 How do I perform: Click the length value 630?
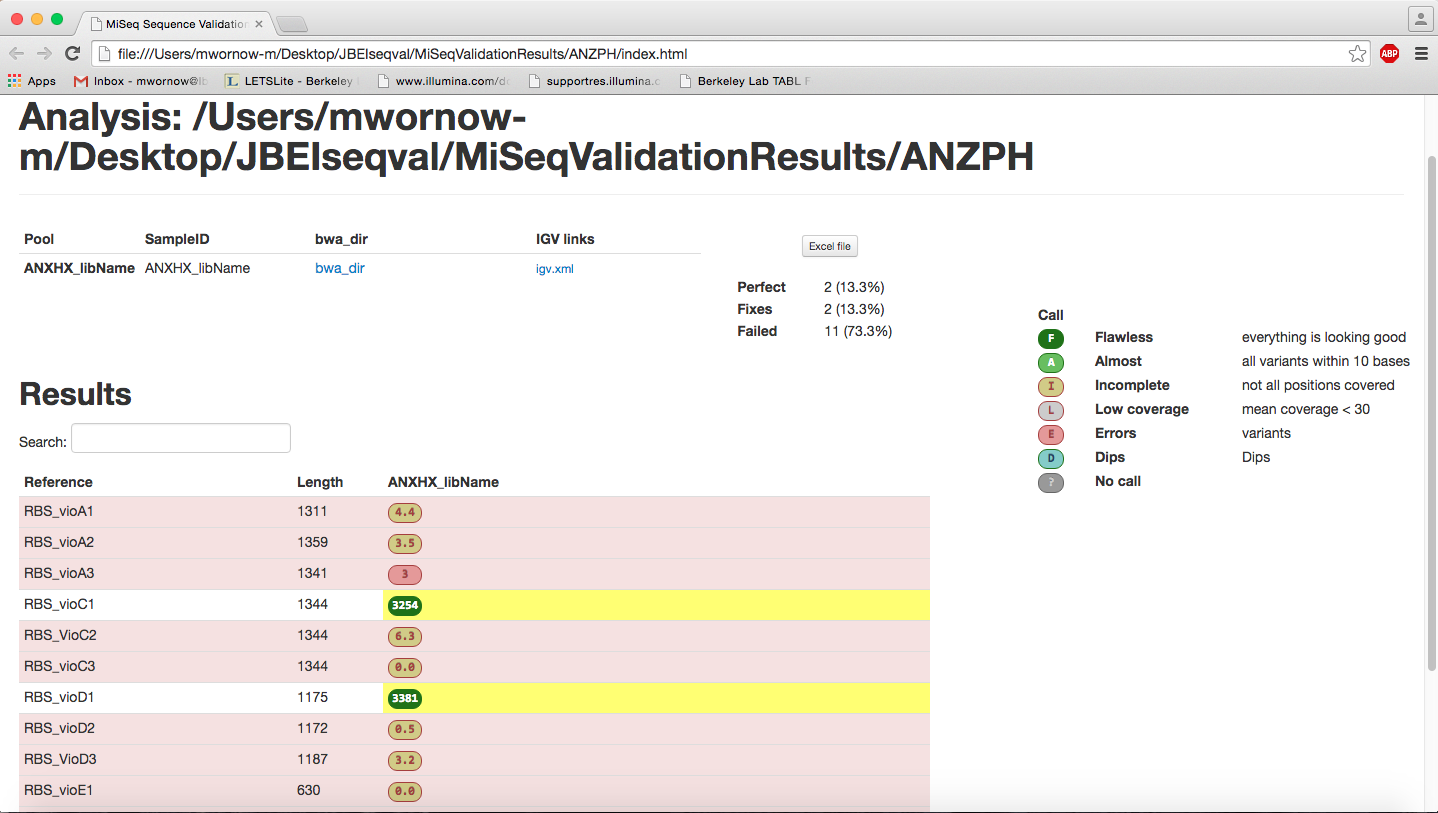[x=309, y=790]
